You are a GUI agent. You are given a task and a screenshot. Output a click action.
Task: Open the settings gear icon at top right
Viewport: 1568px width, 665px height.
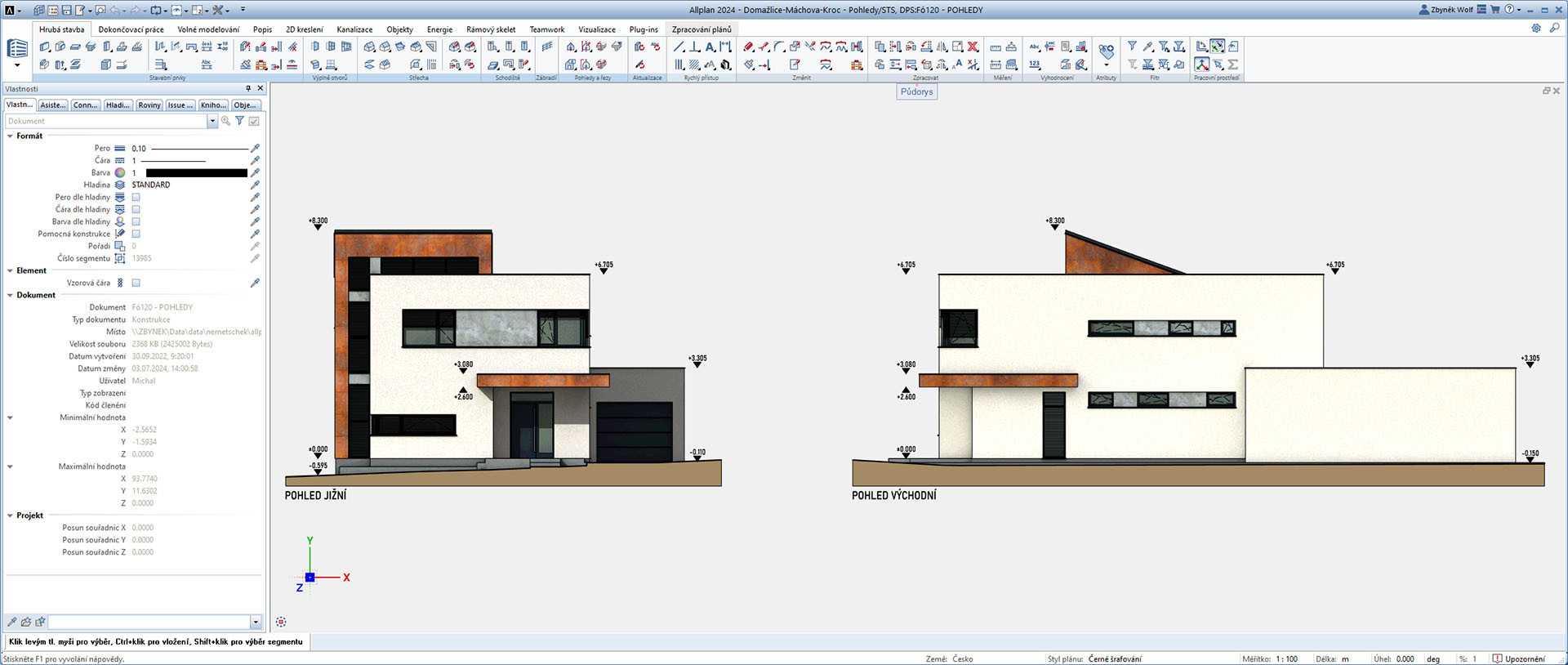click(1536, 29)
